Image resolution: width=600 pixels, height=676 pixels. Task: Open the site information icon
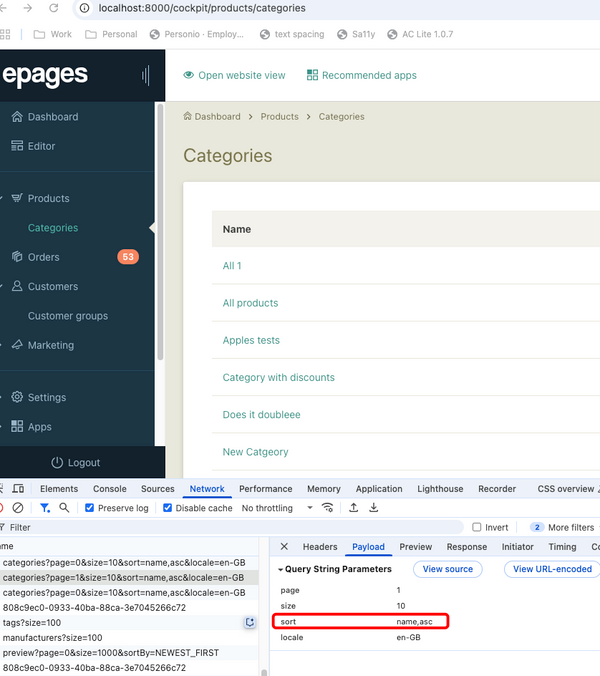click(x=85, y=8)
